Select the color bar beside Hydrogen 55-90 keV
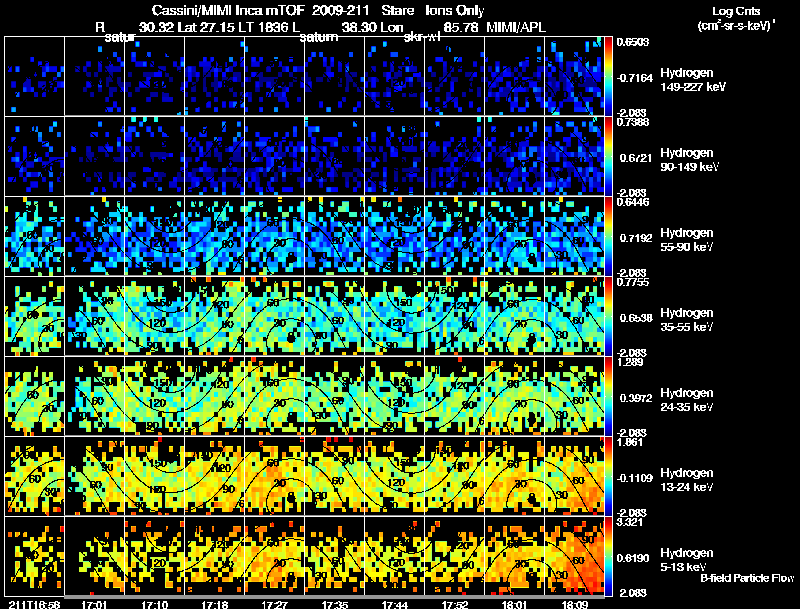This screenshot has width=800, height=609. [x=610, y=236]
